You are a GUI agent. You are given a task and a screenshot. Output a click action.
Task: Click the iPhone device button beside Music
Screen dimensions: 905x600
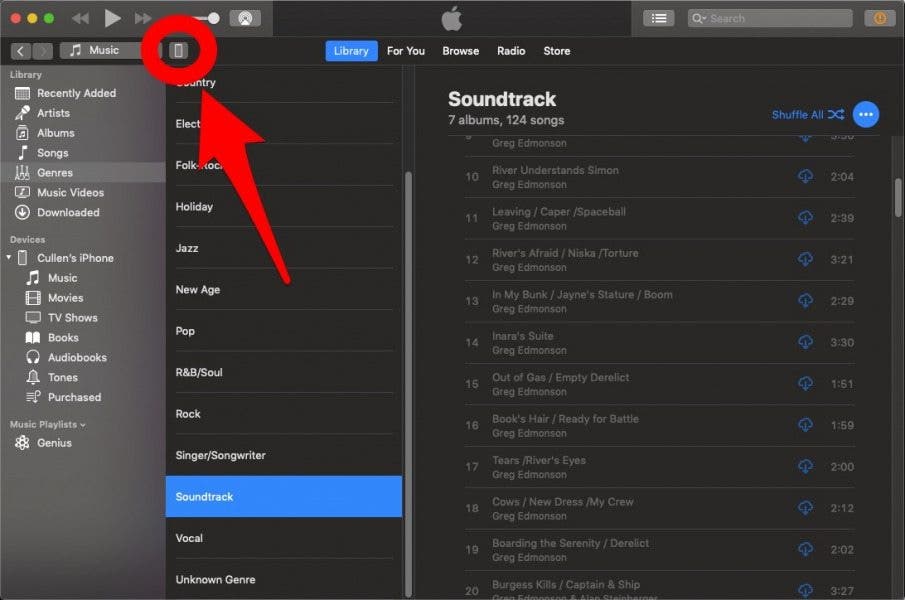tap(178, 51)
